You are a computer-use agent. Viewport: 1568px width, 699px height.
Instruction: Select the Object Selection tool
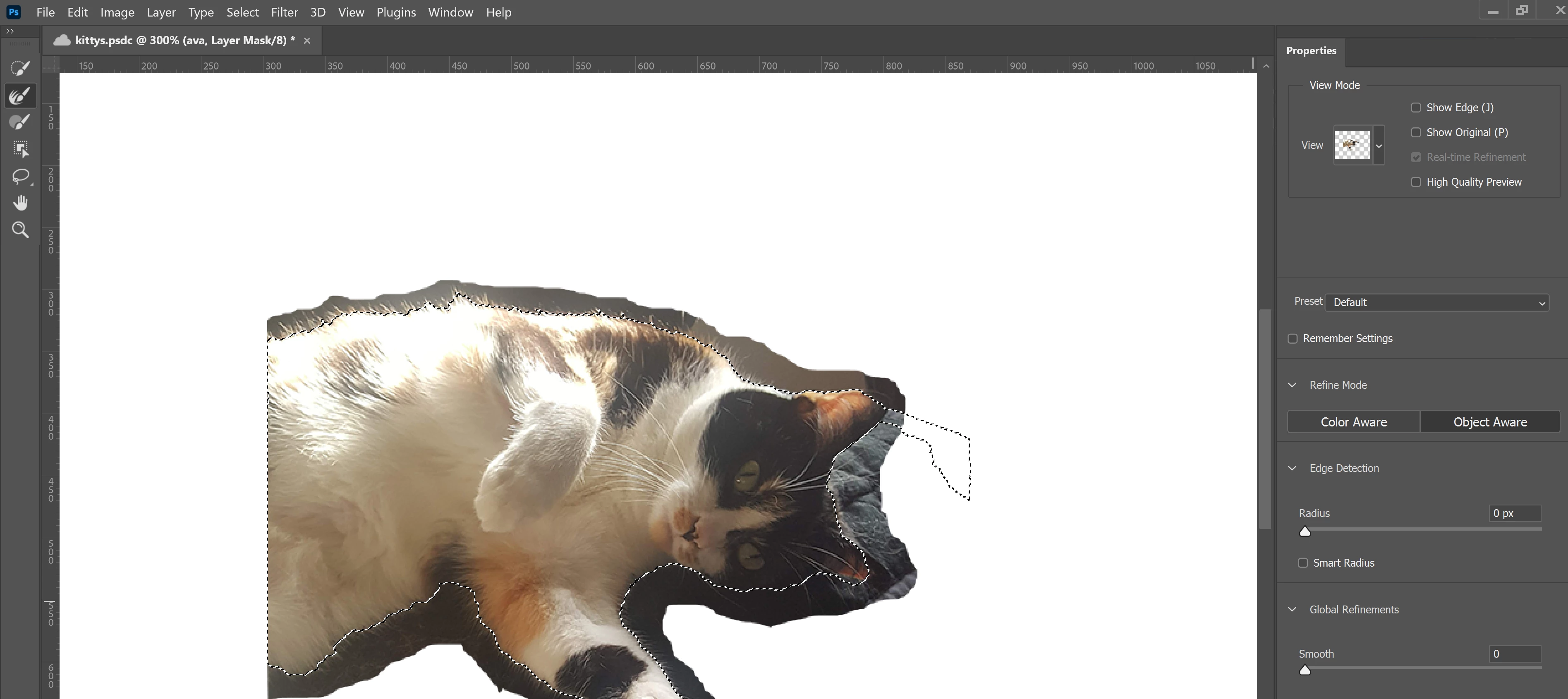[20, 149]
